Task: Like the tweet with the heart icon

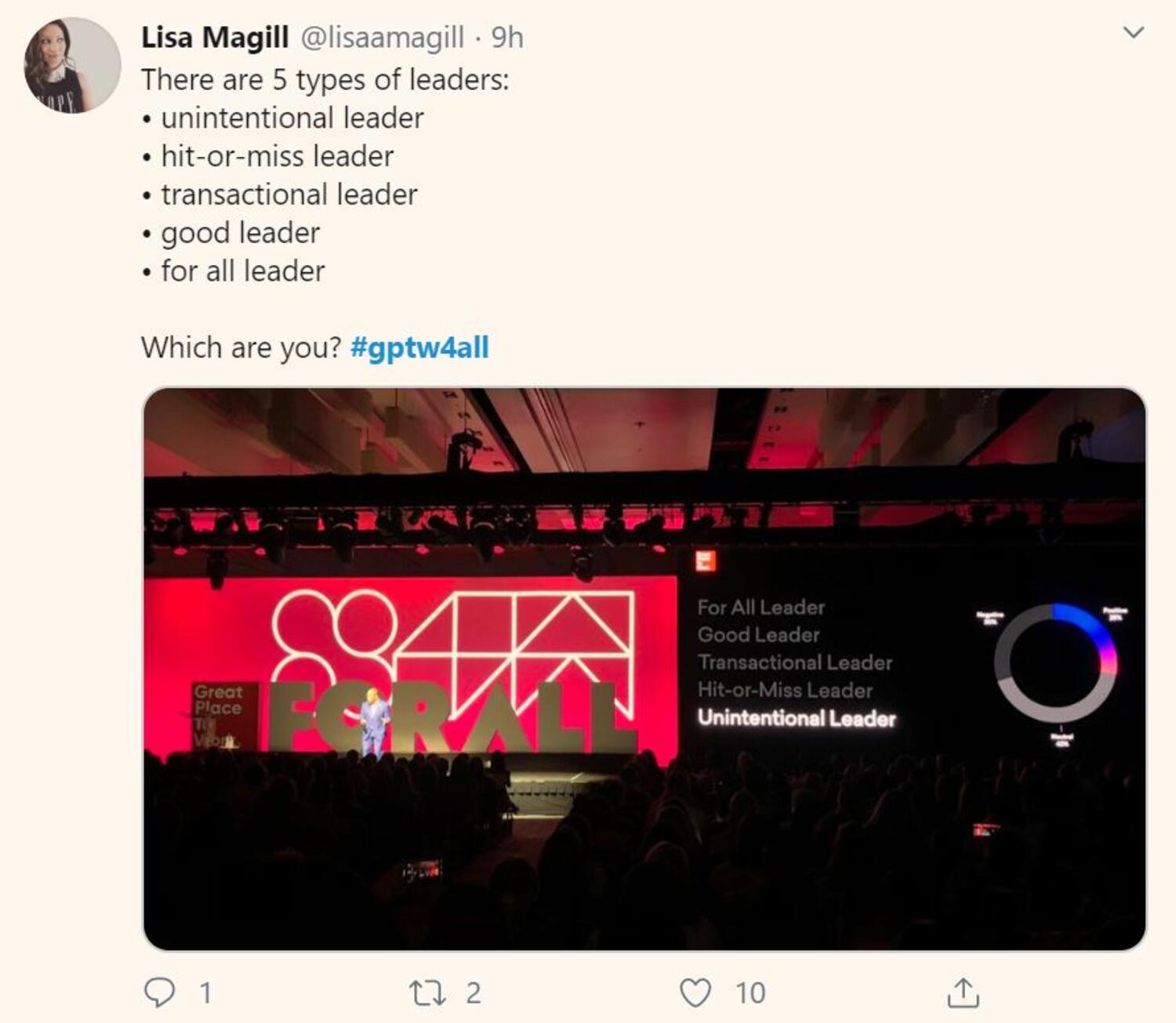Action: click(x=695, y=992)
